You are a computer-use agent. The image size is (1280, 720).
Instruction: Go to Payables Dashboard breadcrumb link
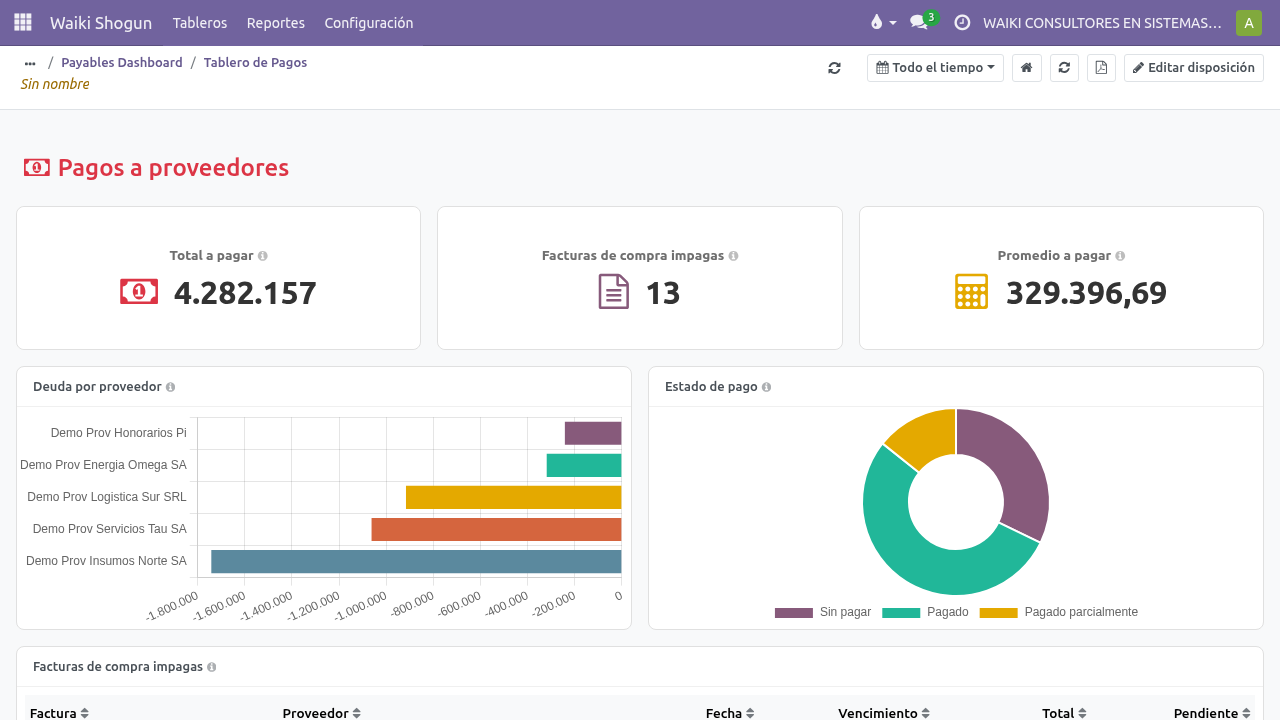(x=122, y=63)
